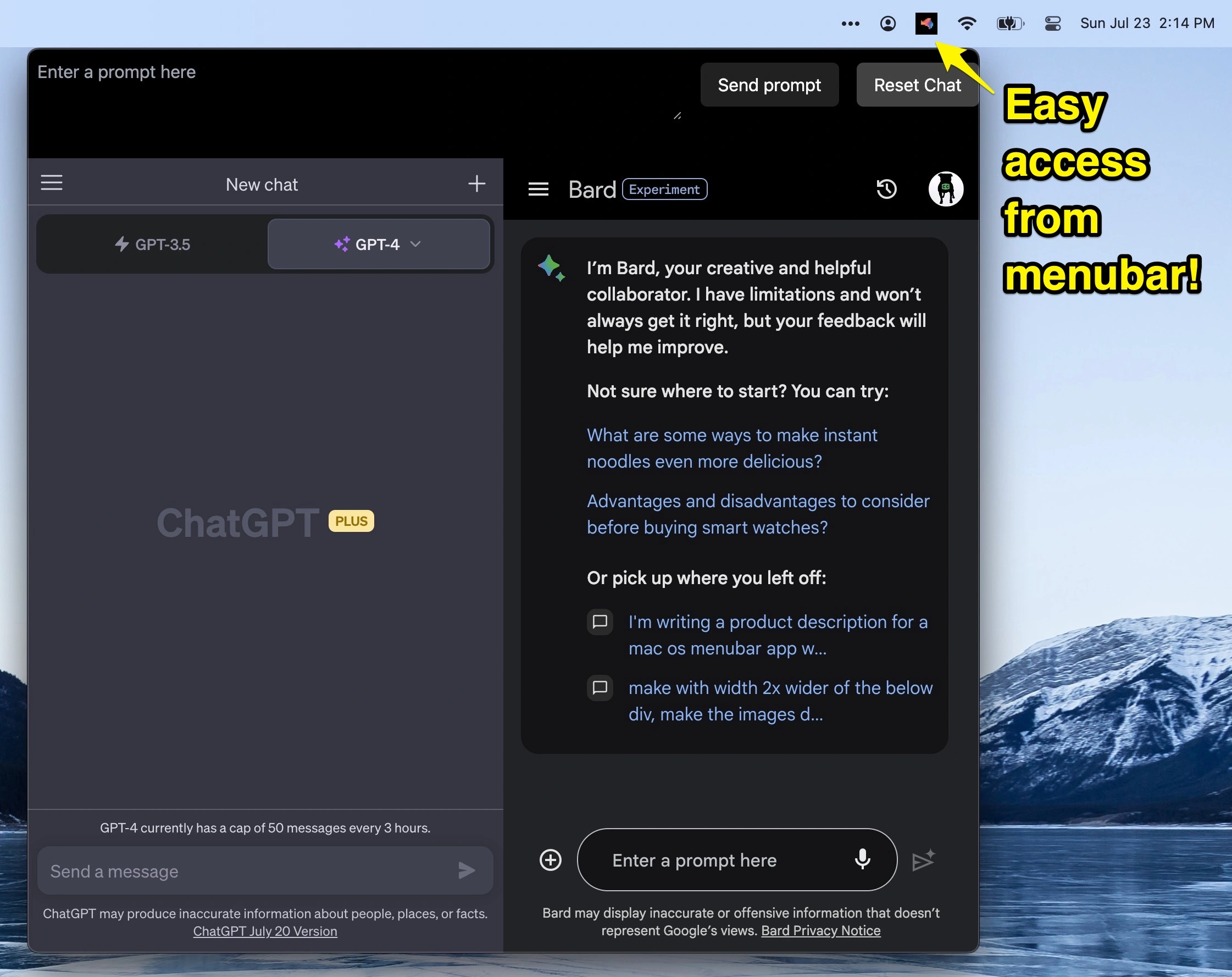The image size is (1232, 977).
Task: Open the ChatGPT sidebar hamburger menu
Action: (52, 183)
